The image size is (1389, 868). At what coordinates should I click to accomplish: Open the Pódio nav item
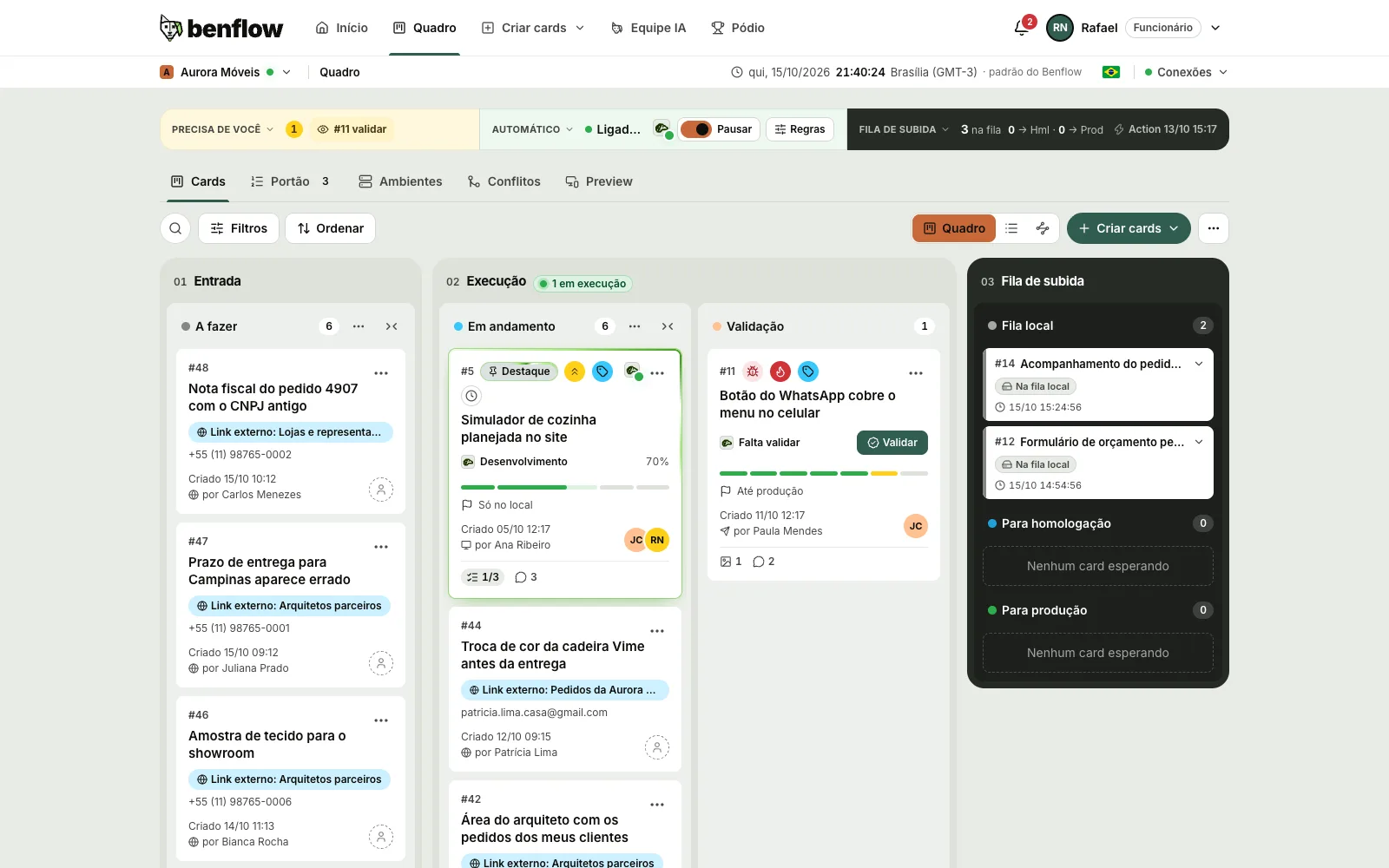738,28
